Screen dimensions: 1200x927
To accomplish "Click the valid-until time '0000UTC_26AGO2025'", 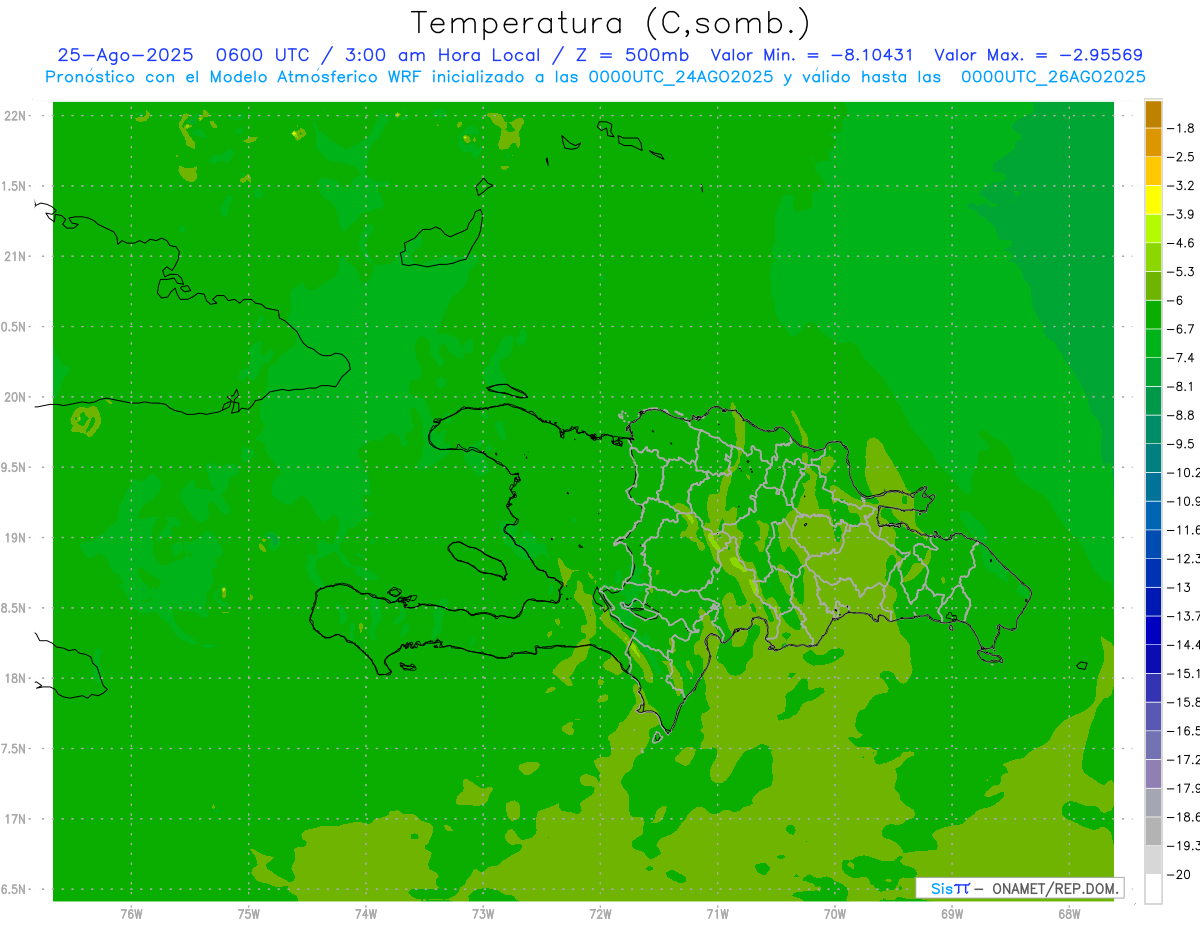I will pos(1053,77).
